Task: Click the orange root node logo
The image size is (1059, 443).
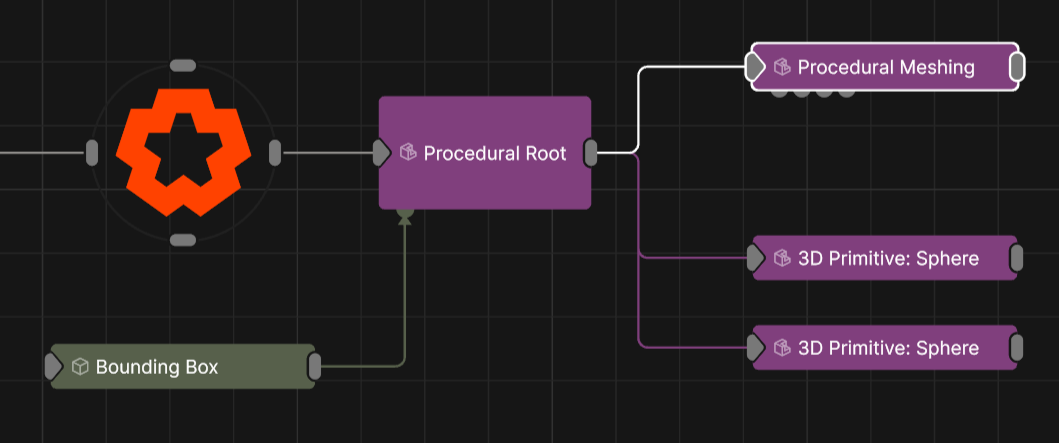Action: pyautogui.click(x=183, y=152)
